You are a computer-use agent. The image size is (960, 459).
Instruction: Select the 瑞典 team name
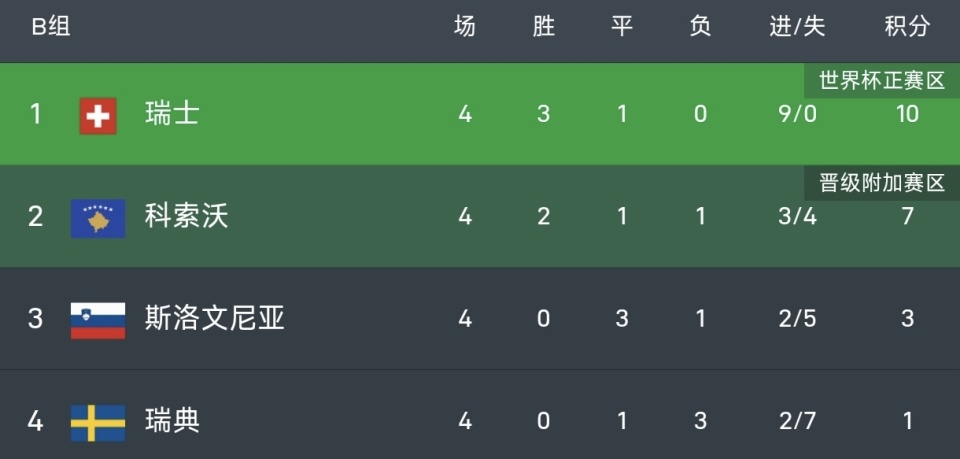172,421
